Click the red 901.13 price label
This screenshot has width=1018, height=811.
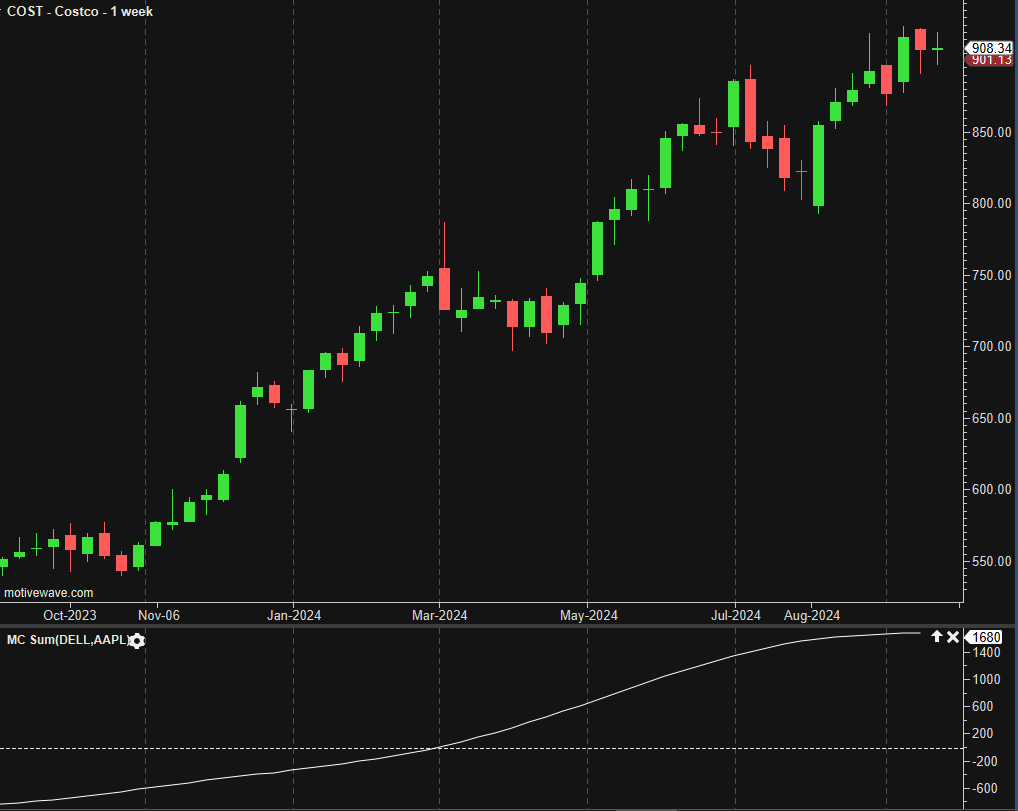[x=991, y=60]
